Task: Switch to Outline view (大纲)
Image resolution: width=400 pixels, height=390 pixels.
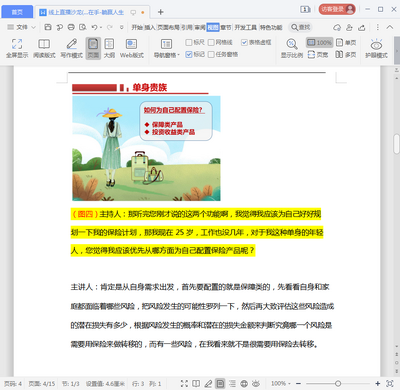Action: pos(109,48)
